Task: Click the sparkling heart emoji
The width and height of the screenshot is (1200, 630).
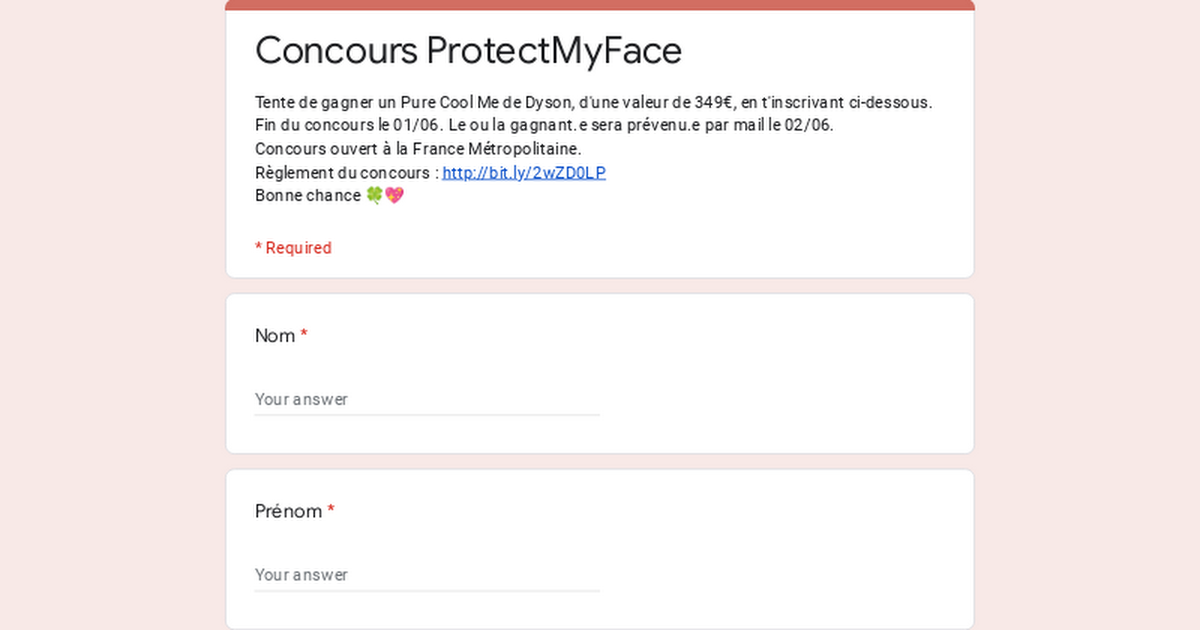Action: (x=394, y=195)
